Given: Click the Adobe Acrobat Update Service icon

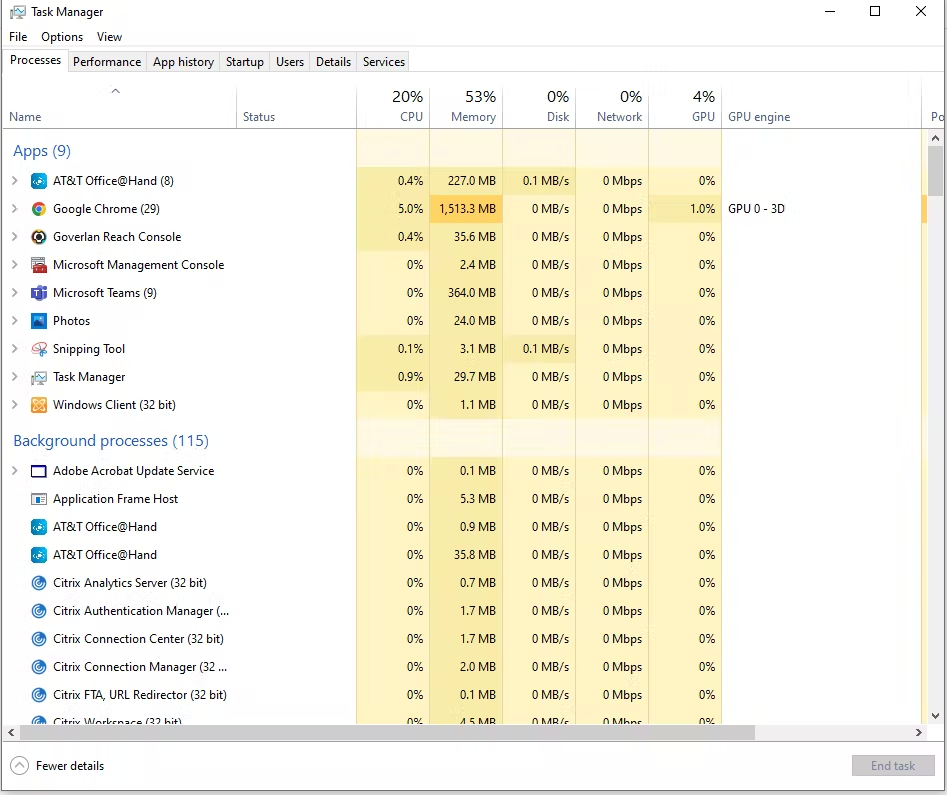Looking at the screenshot, I should point(39,471).
